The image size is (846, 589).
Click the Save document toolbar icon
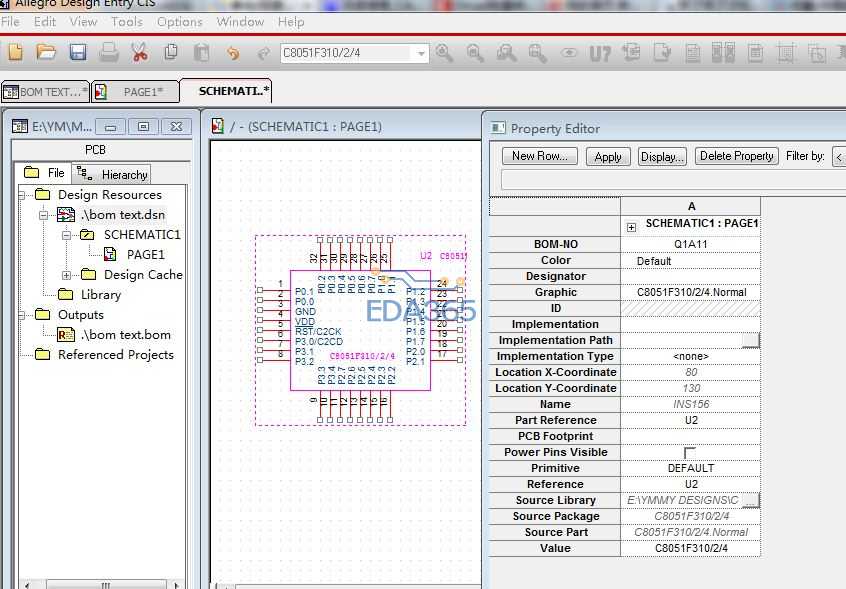click(78, 53)
